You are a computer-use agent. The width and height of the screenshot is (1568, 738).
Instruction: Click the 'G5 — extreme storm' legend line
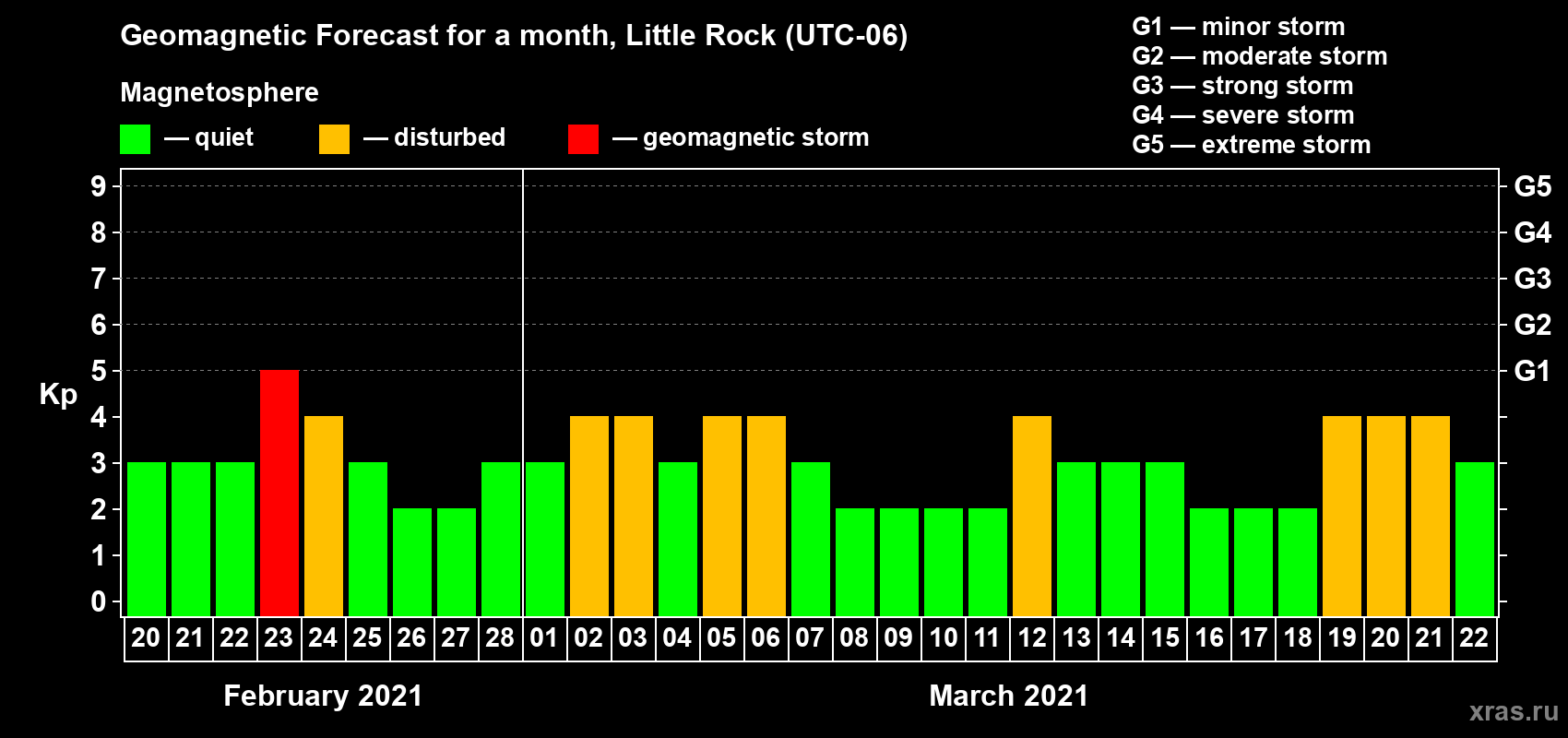point(1252,145)
